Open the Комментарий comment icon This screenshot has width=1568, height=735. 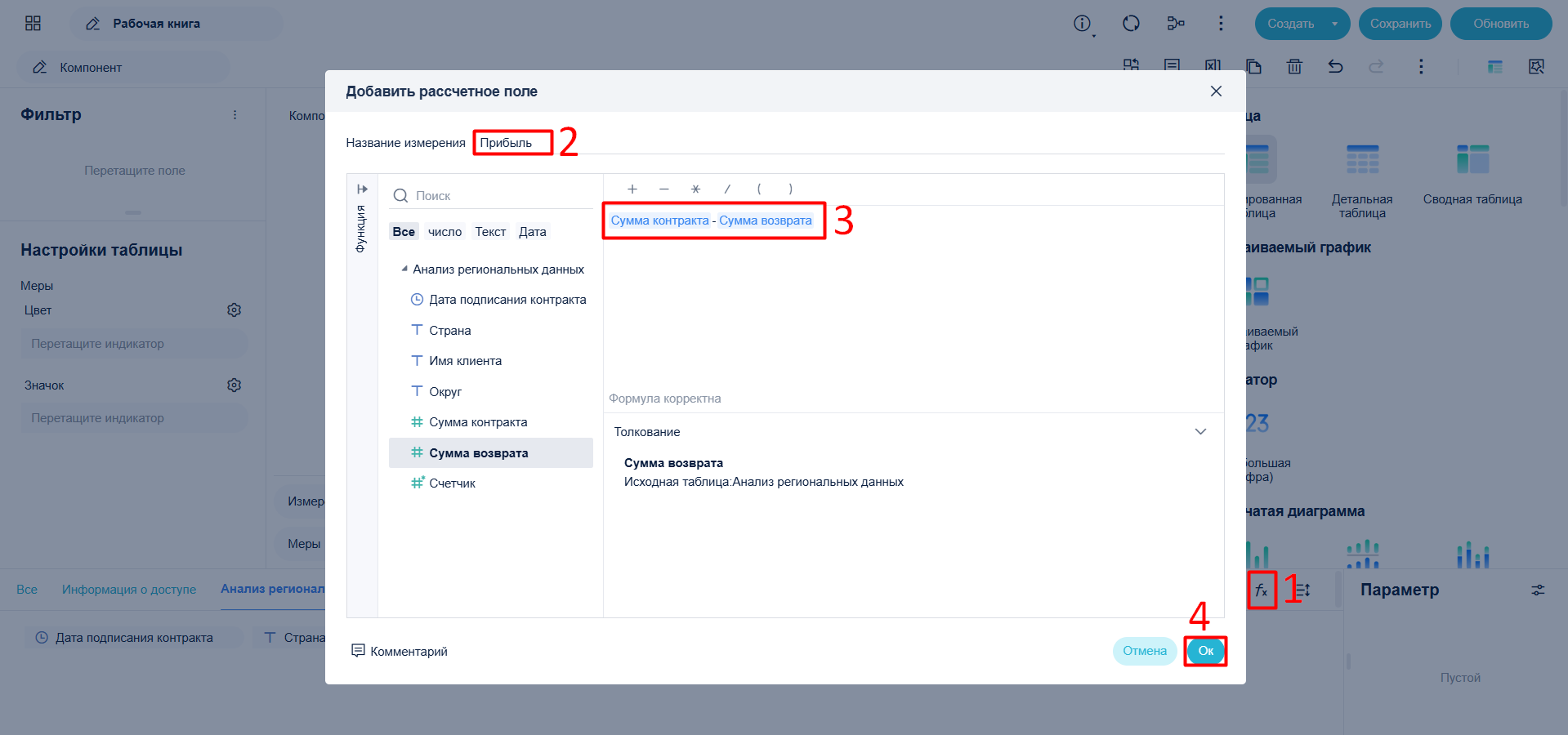[358, 651]
